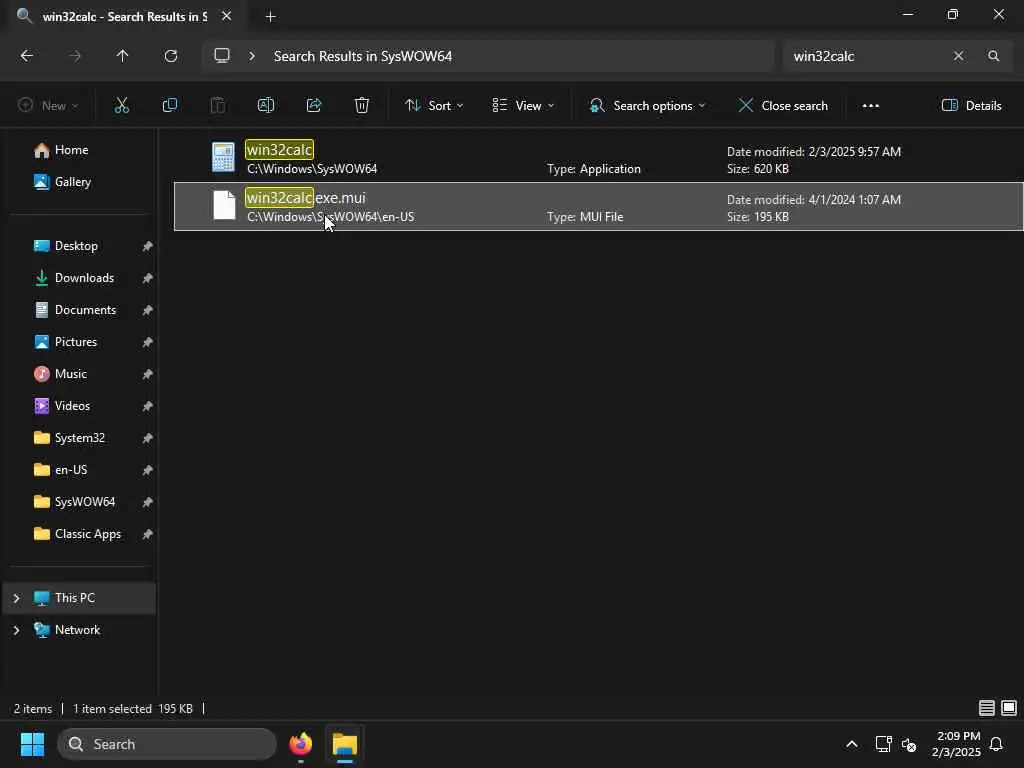Click the Type: MUI File text
Image resolution: width=1024 pixels, height=768 pixels.
coord(585,217)
